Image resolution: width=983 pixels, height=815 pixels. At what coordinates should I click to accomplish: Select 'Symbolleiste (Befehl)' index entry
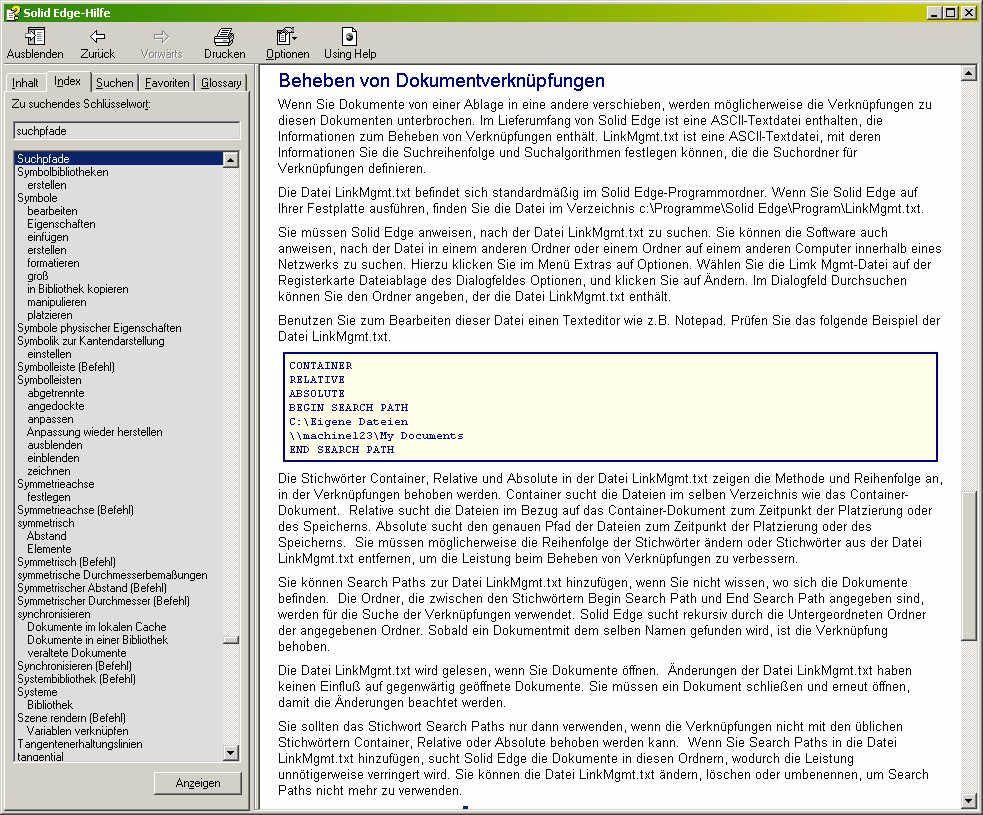[66, 367]
